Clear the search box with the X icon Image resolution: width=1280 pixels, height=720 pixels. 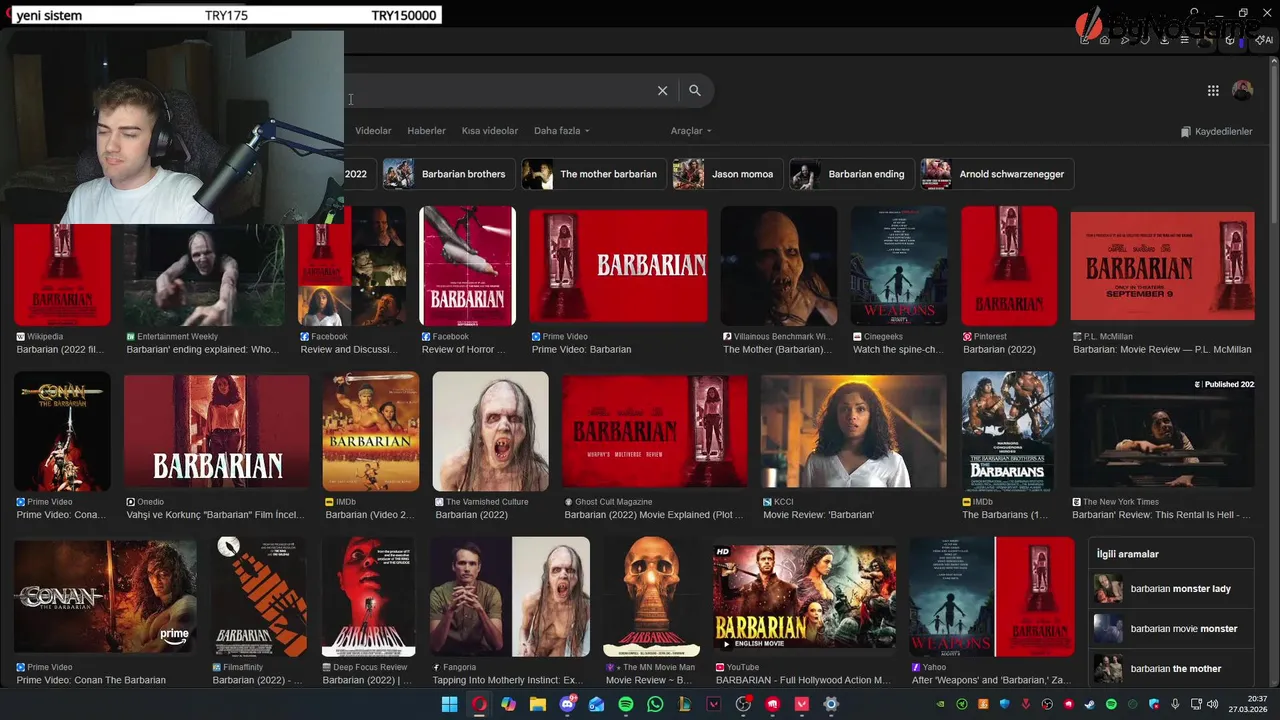(662, 91)
